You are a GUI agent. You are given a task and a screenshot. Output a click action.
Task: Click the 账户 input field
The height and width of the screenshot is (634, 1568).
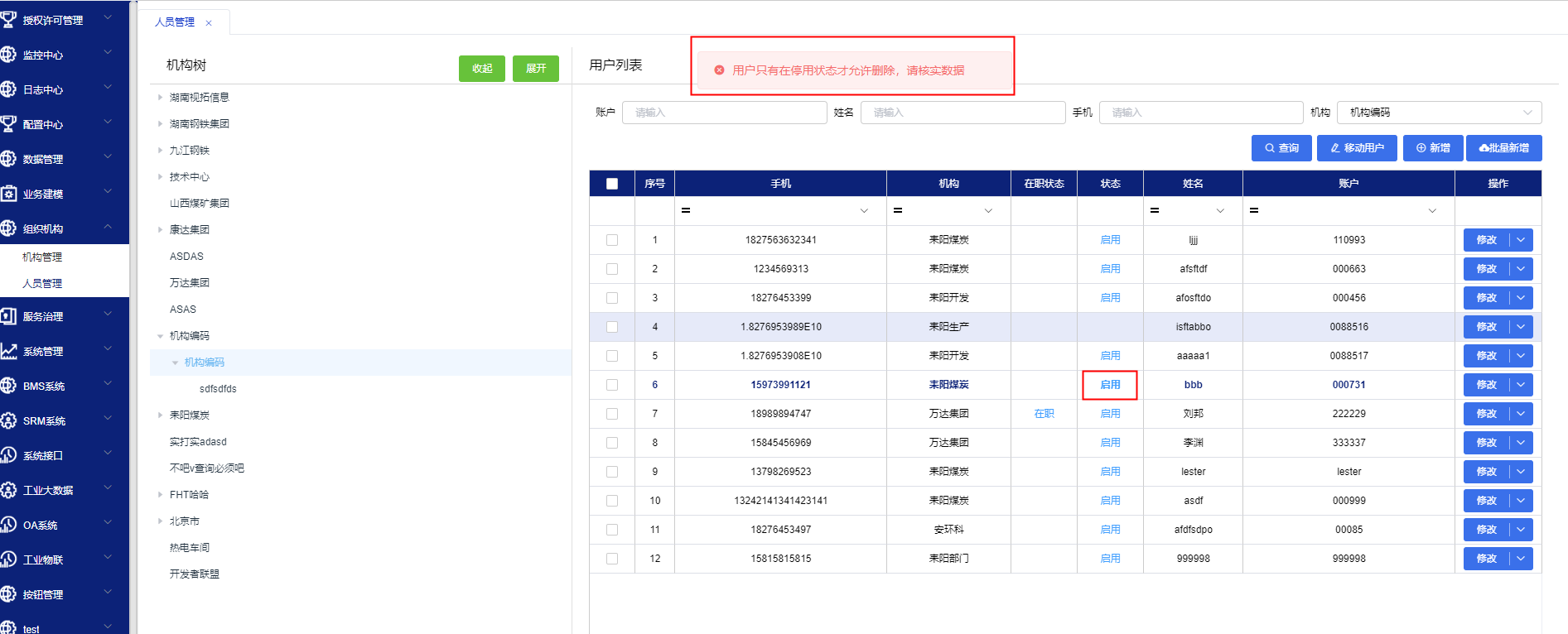pyautogui.click(x=724, y=113)
